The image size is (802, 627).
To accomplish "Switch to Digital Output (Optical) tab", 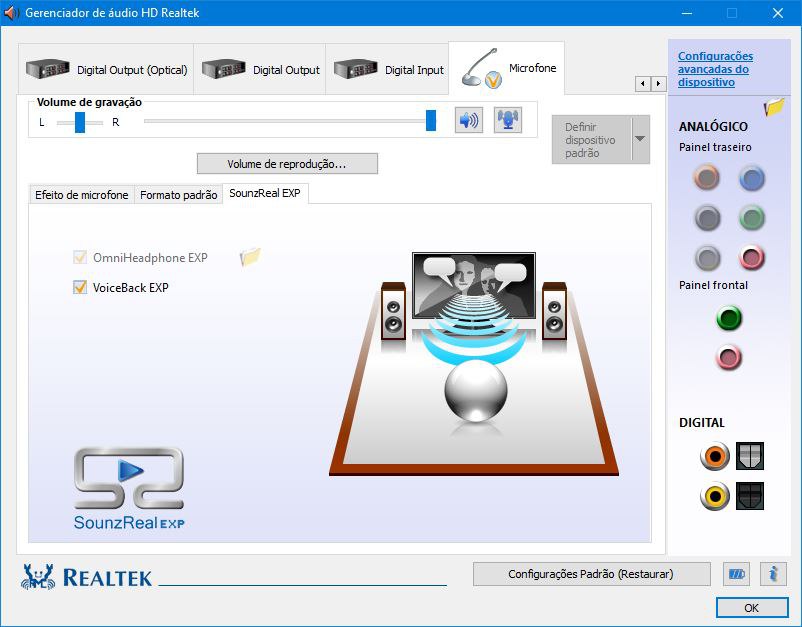I will click(106, 69).
